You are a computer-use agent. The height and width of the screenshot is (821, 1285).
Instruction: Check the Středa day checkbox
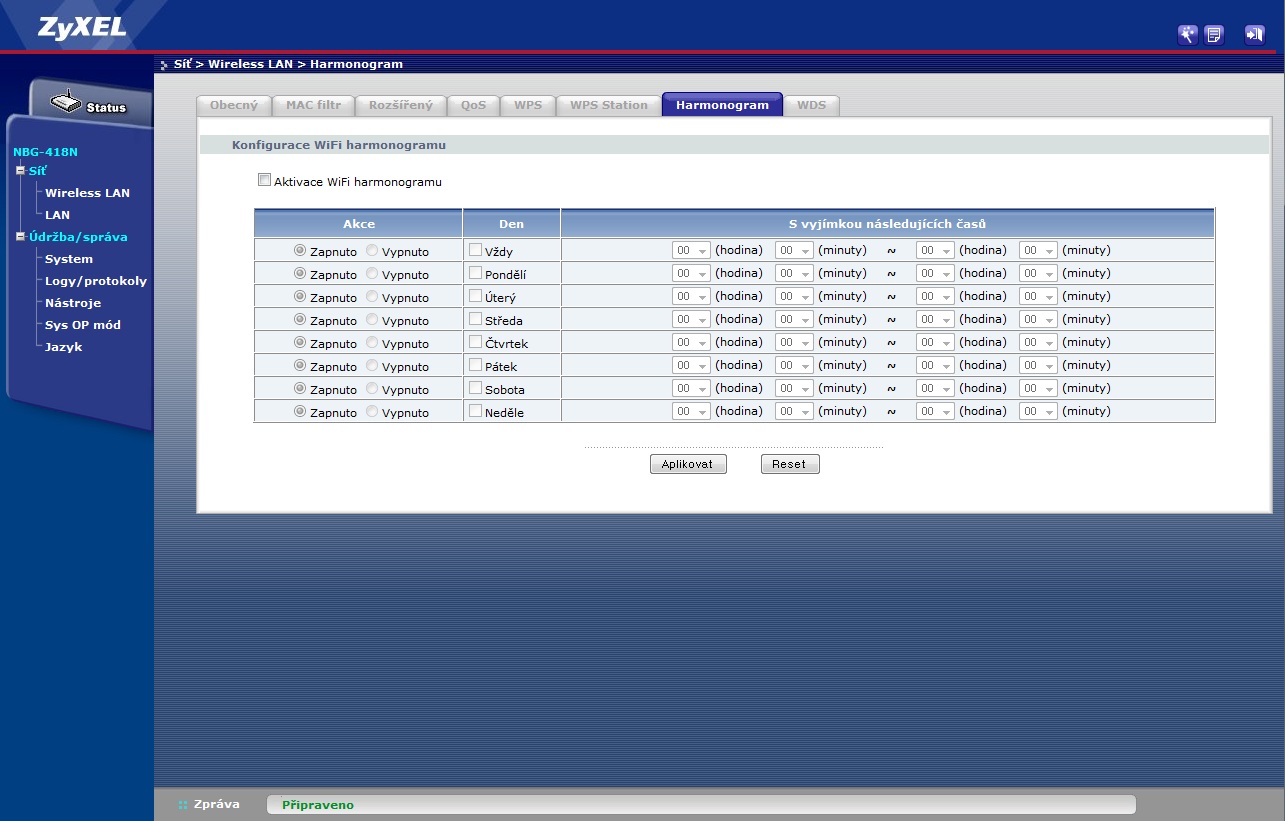tap(475, 318)
